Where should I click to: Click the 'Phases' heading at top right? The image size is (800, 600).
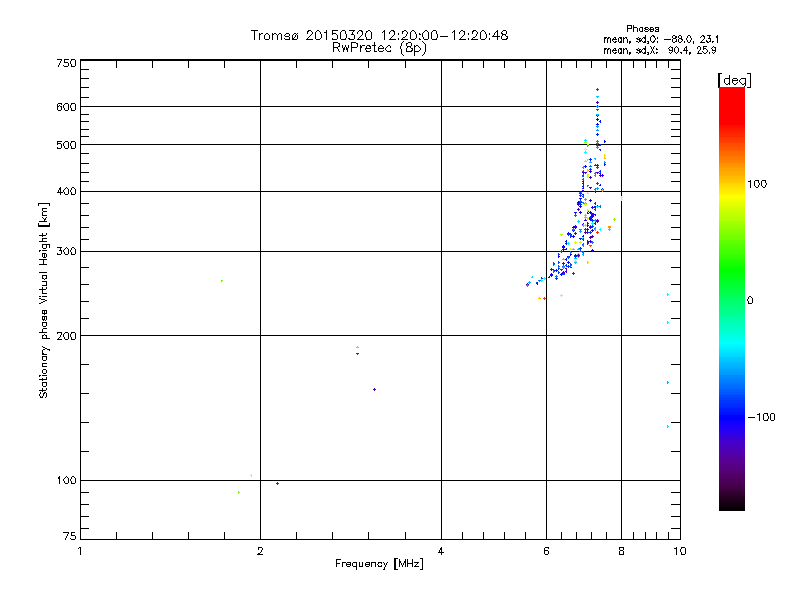coord(642,29)
